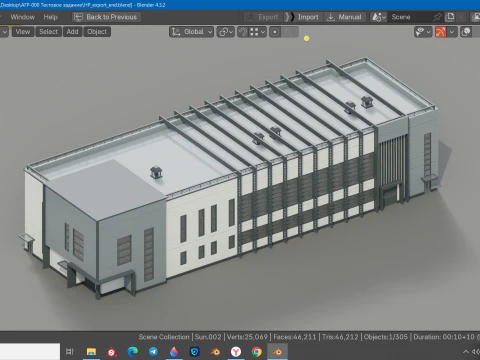Open the gizmo options dropdown arrow

click(x=452, y=32)
